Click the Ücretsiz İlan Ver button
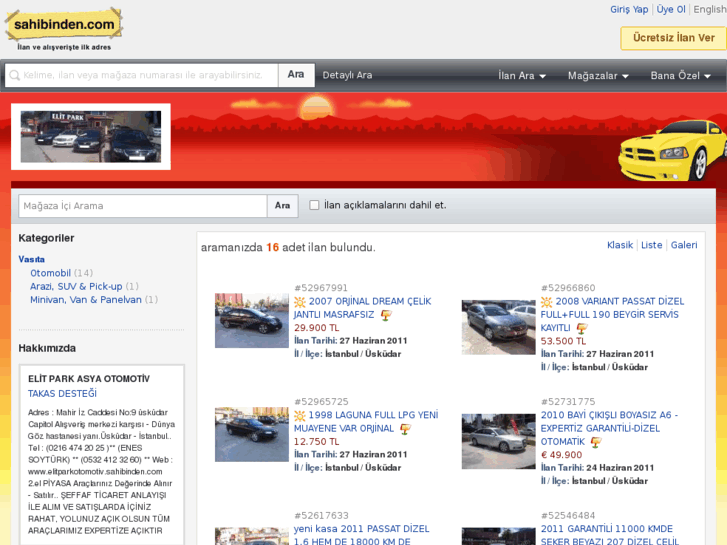 tap(674, 38)
